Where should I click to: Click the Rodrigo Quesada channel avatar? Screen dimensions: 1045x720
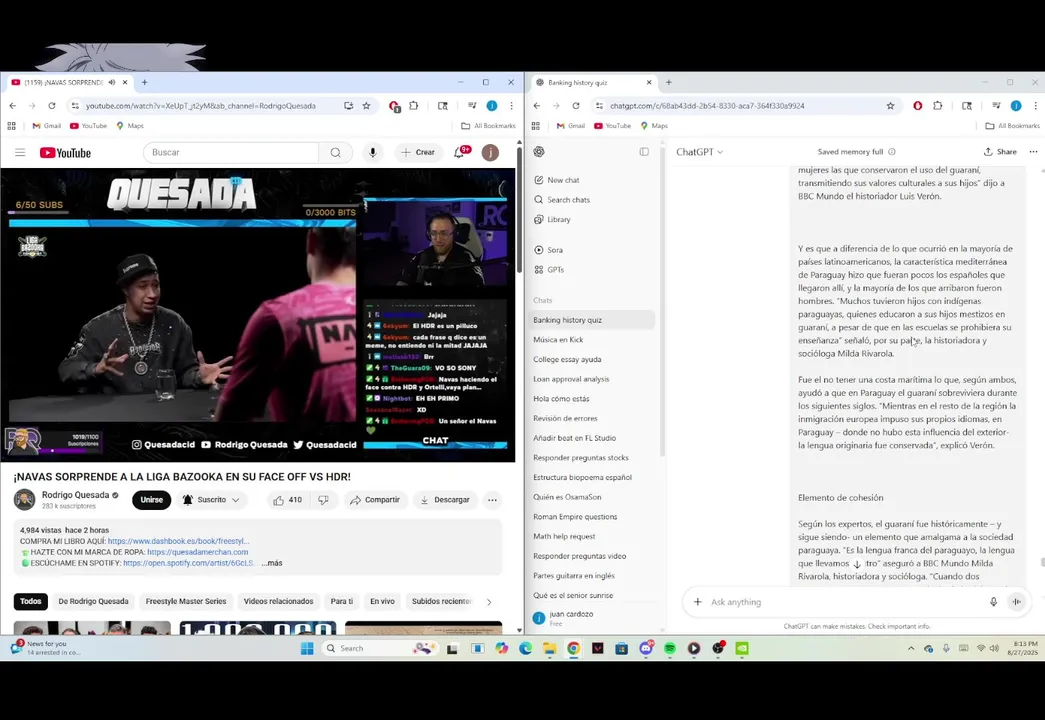[25, 499]
